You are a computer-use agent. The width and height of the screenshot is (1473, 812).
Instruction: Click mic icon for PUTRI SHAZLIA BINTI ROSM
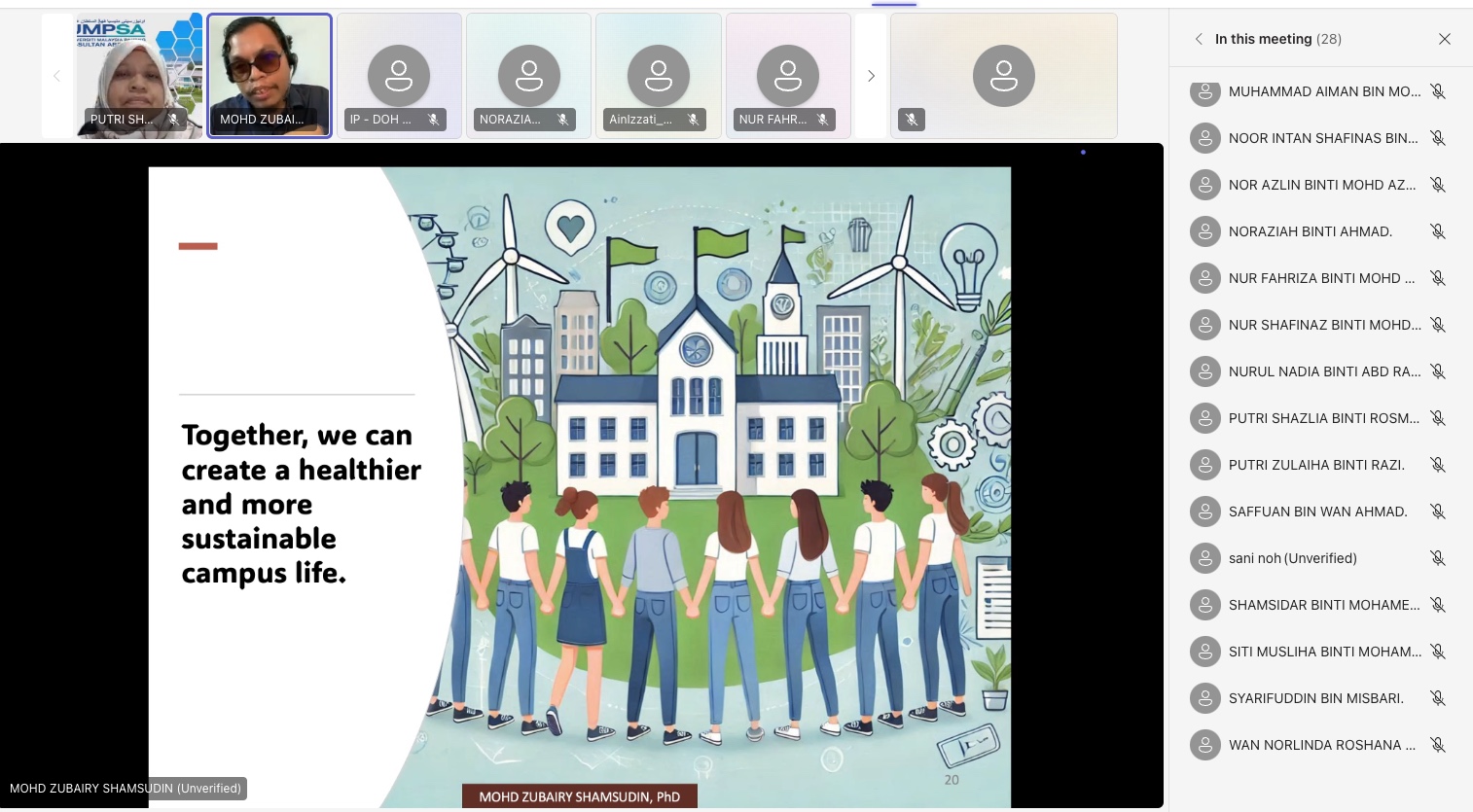(x=1438, y=418)
